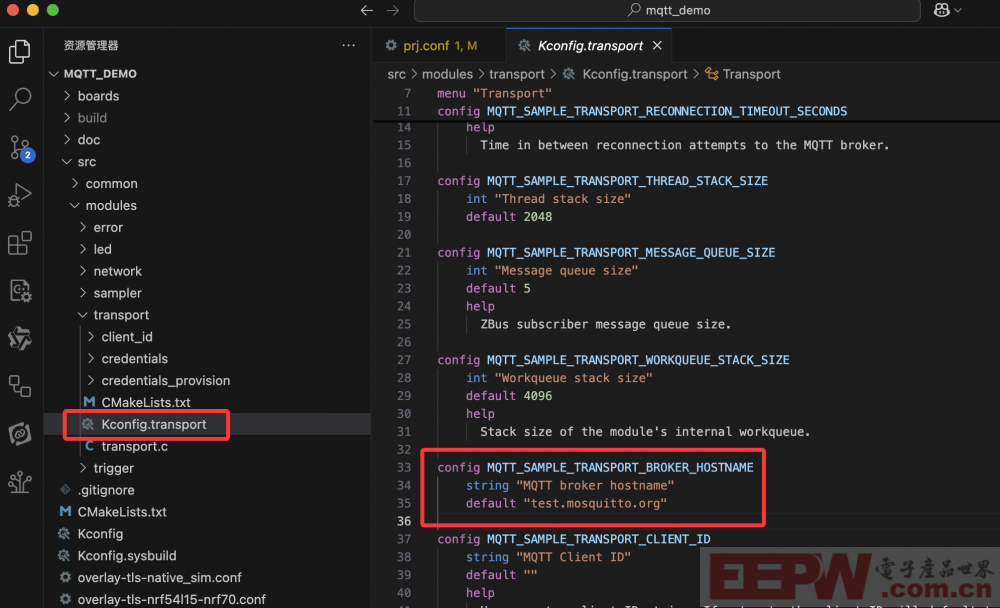The image size is (1000, 608).
Task: Open the root Kconfig file
Action: coord(207,533)
